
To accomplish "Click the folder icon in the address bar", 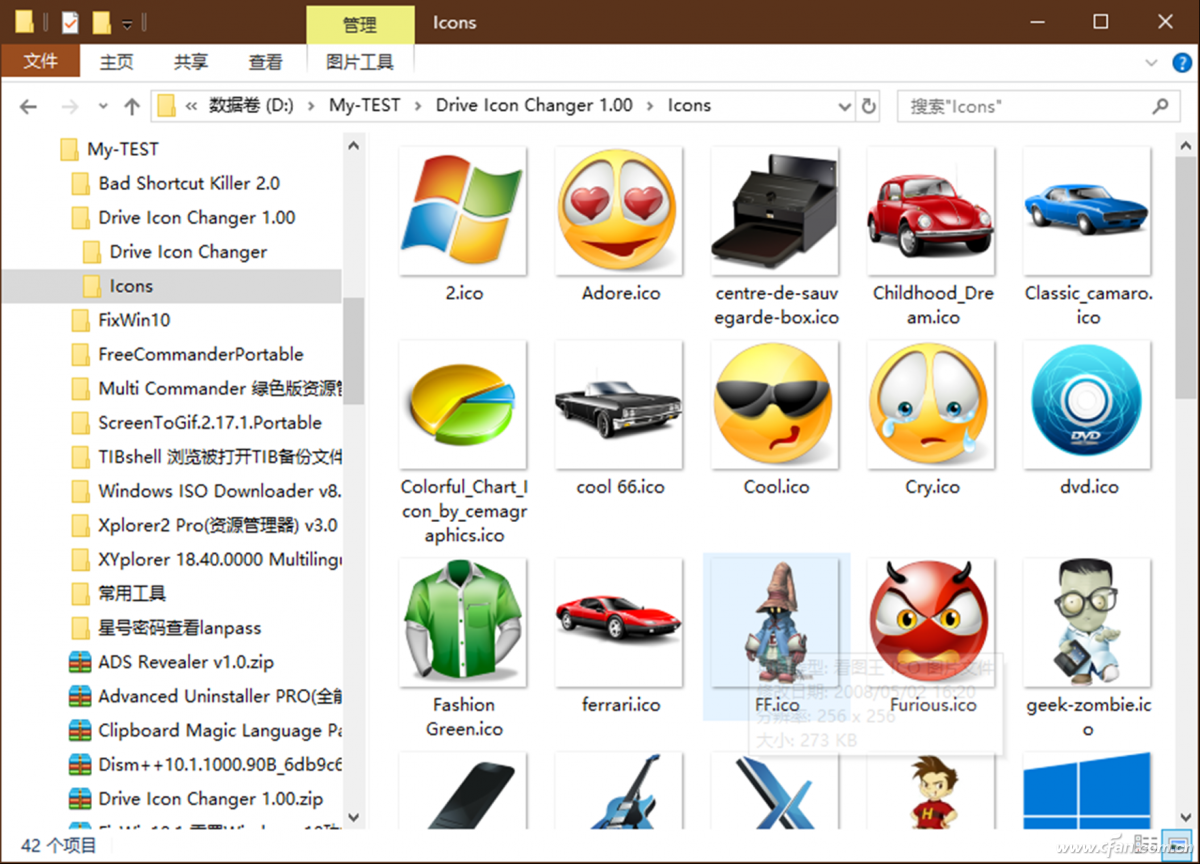I will [x=167, y=105].
